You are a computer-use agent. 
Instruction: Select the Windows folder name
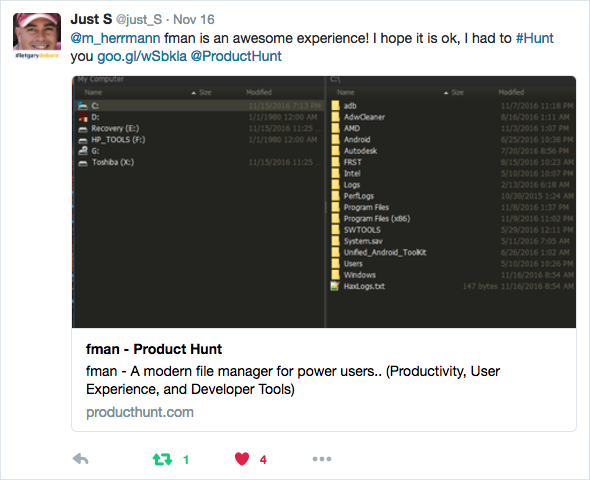coord(360,275)
